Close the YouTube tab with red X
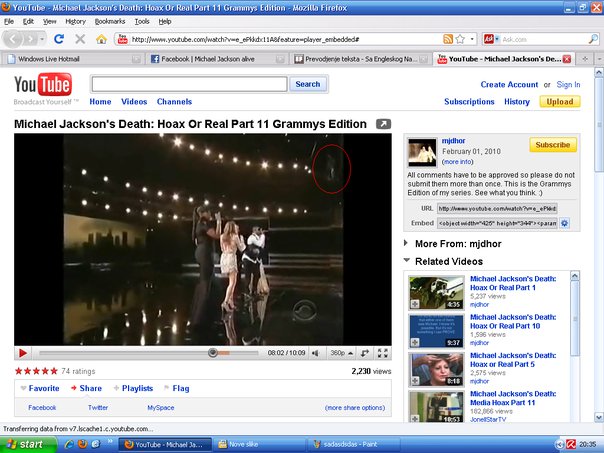This screenshot has height=453, width=604. (x=567, y=59)
